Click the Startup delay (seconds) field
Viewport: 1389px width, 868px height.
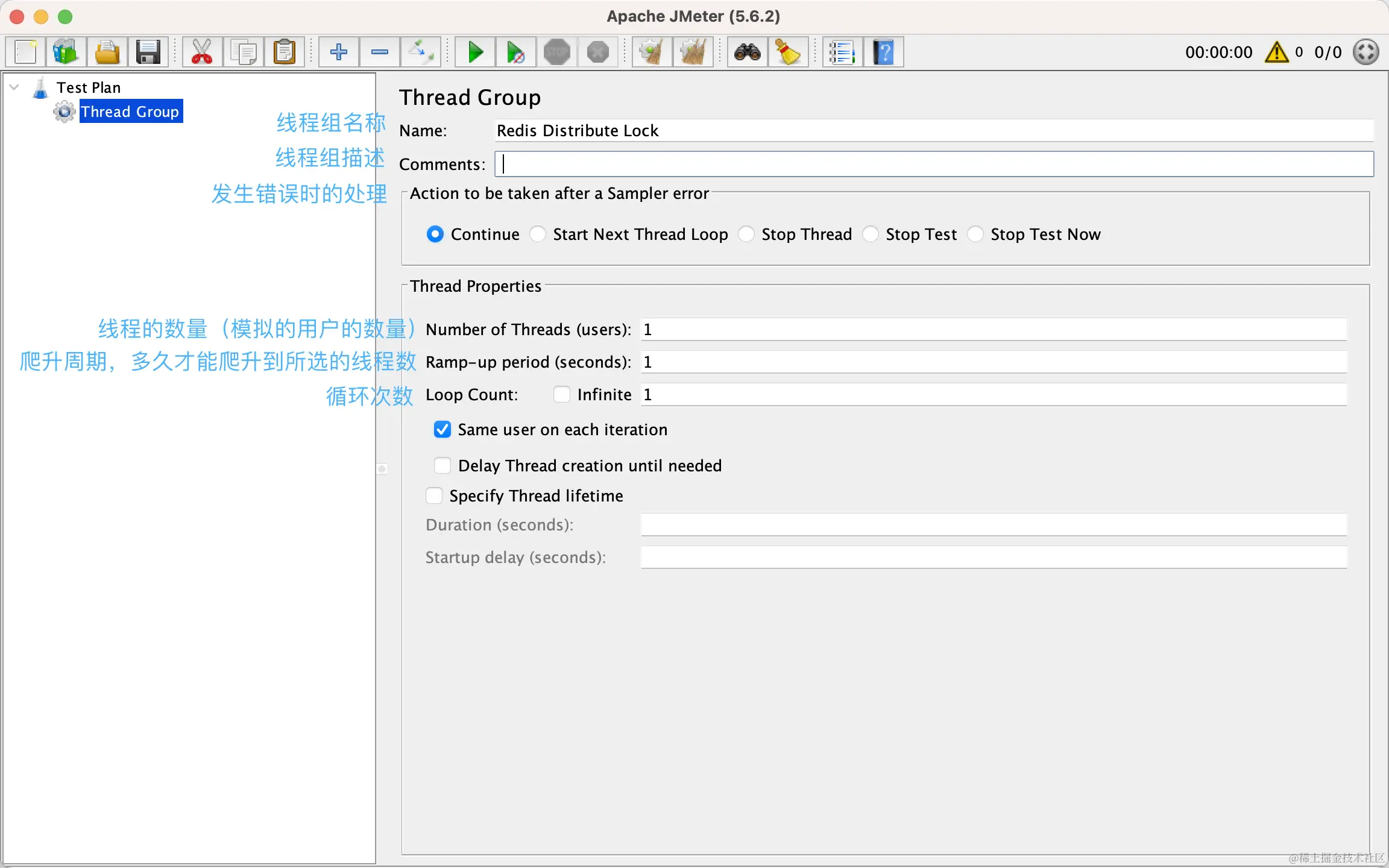tap(994, 558)
